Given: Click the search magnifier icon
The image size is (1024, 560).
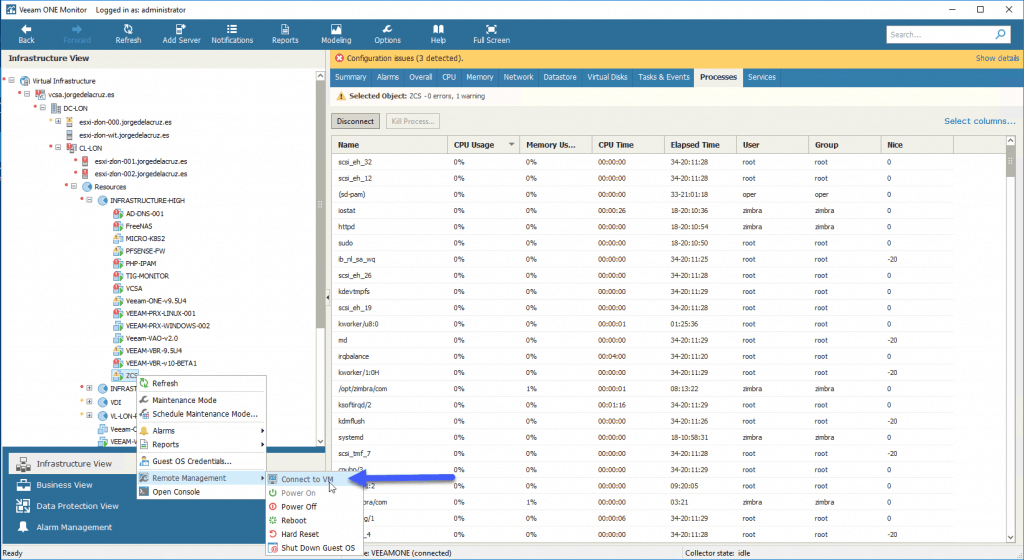Looking at the screenshot, I should coord(1000,34).
